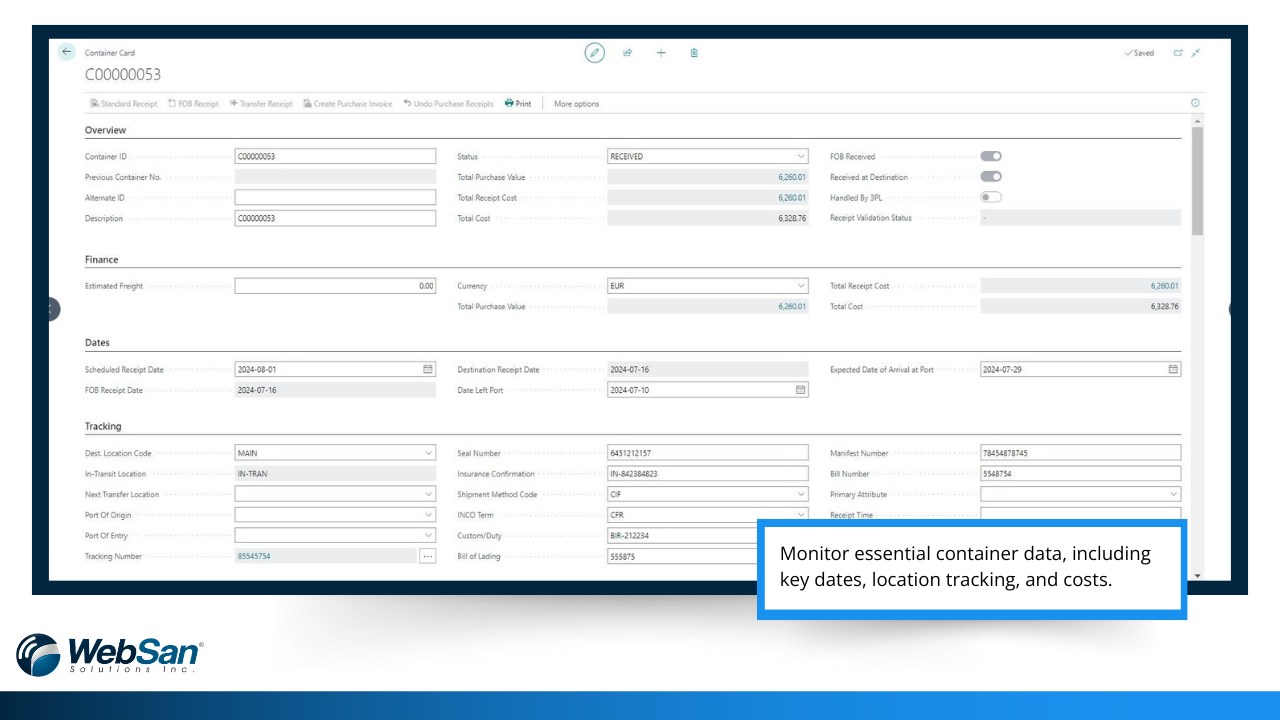This screenshot has width=1280, height=720.
Task: Click FOB Receipt action
Action: click(x=193, y=104)
